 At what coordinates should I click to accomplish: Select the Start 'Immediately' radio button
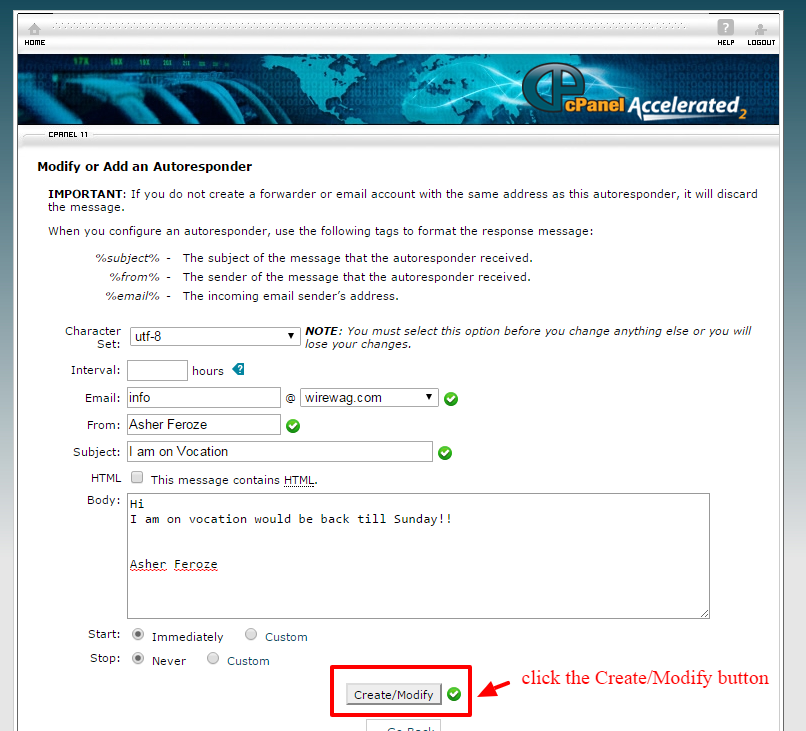138,635
